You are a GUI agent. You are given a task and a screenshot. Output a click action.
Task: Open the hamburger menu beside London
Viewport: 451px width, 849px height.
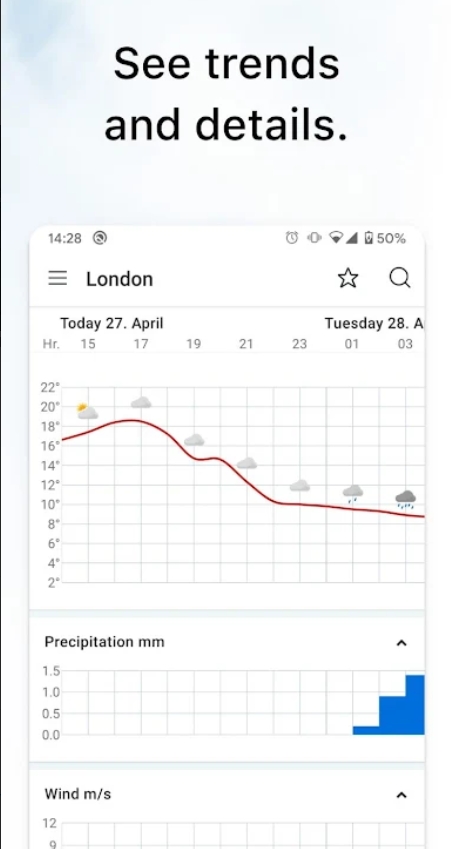point(58,278)
